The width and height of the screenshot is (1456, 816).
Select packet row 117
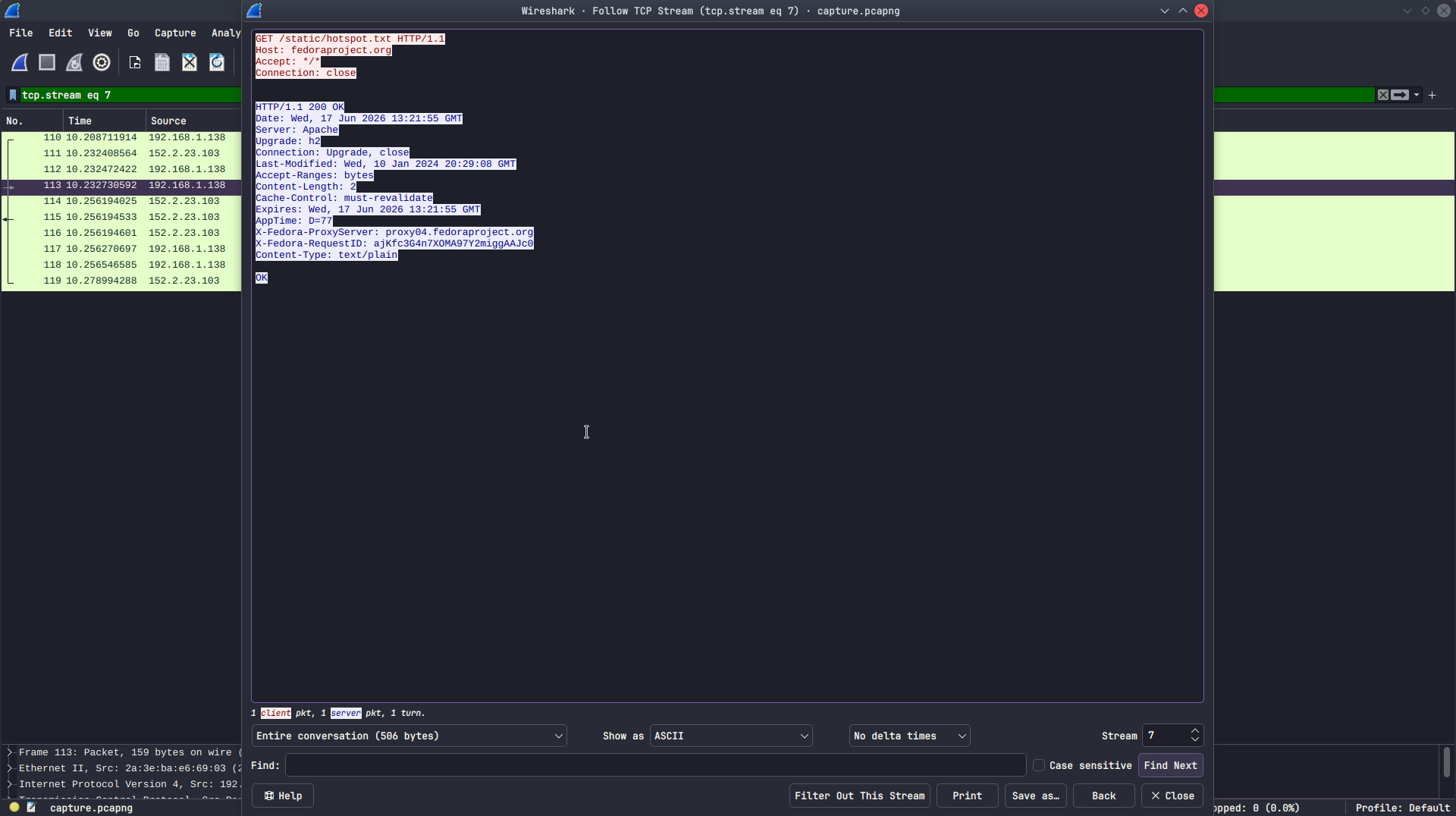coord(121,250)
